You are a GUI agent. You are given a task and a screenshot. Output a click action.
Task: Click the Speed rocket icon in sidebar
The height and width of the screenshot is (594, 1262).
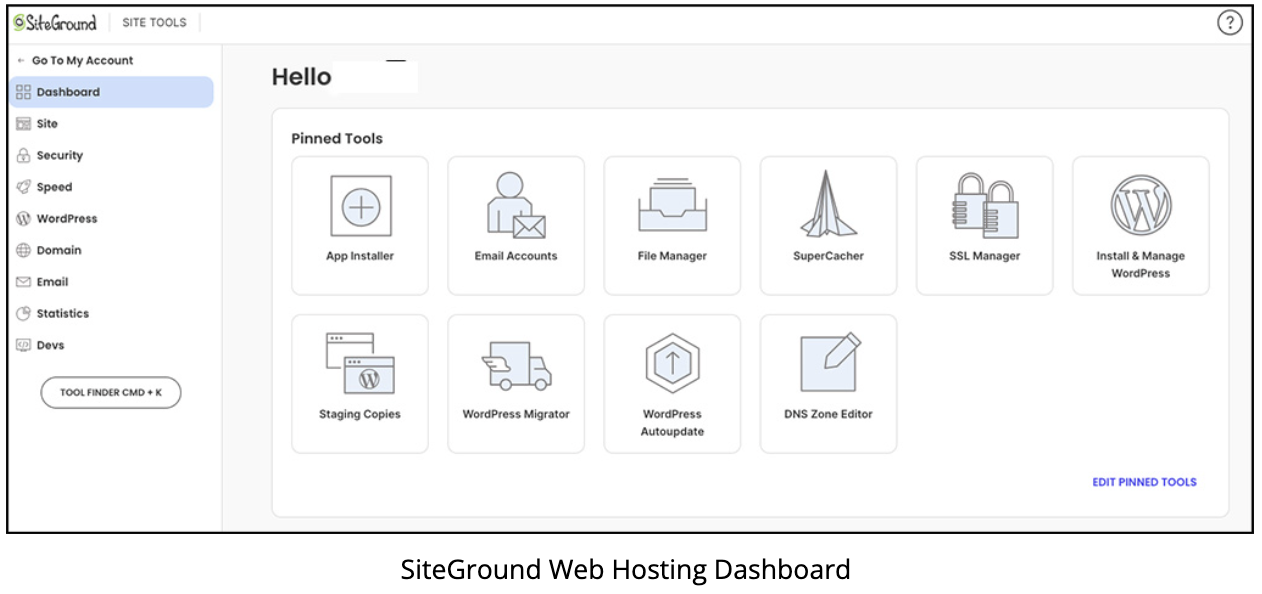pyautogui.click(x=24, y=187)
